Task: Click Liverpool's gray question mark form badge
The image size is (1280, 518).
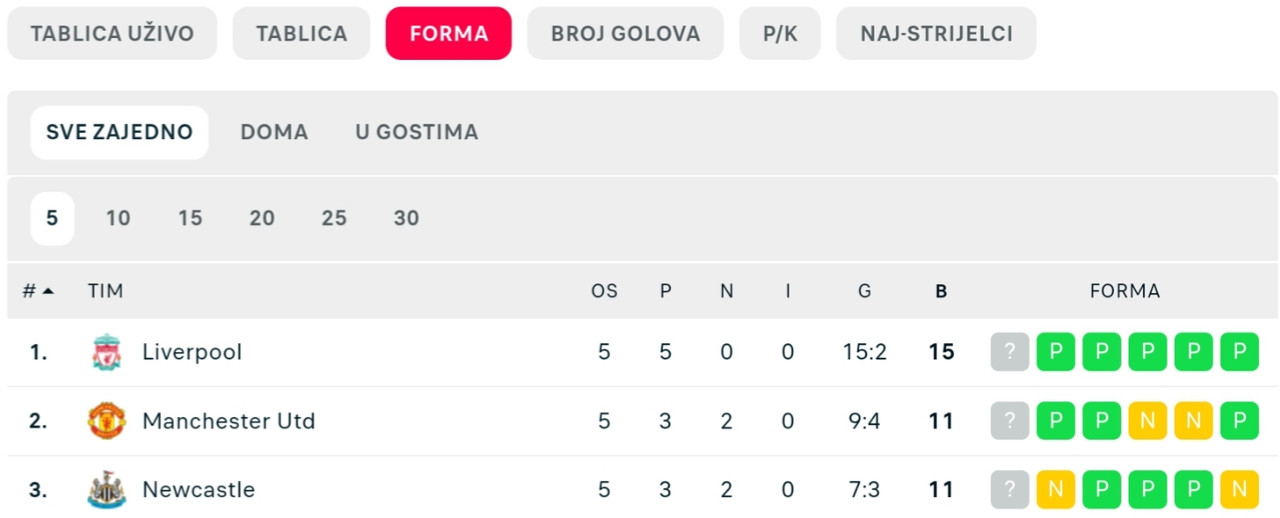Action: [x=1009, y=352]
